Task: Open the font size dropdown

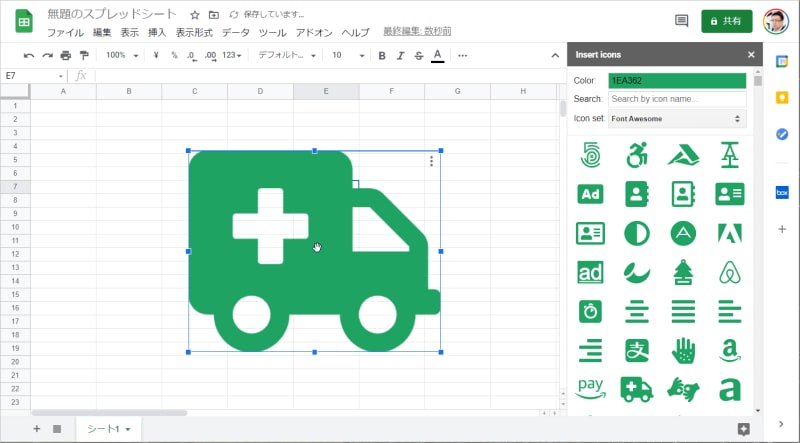Action: point(348,55)
